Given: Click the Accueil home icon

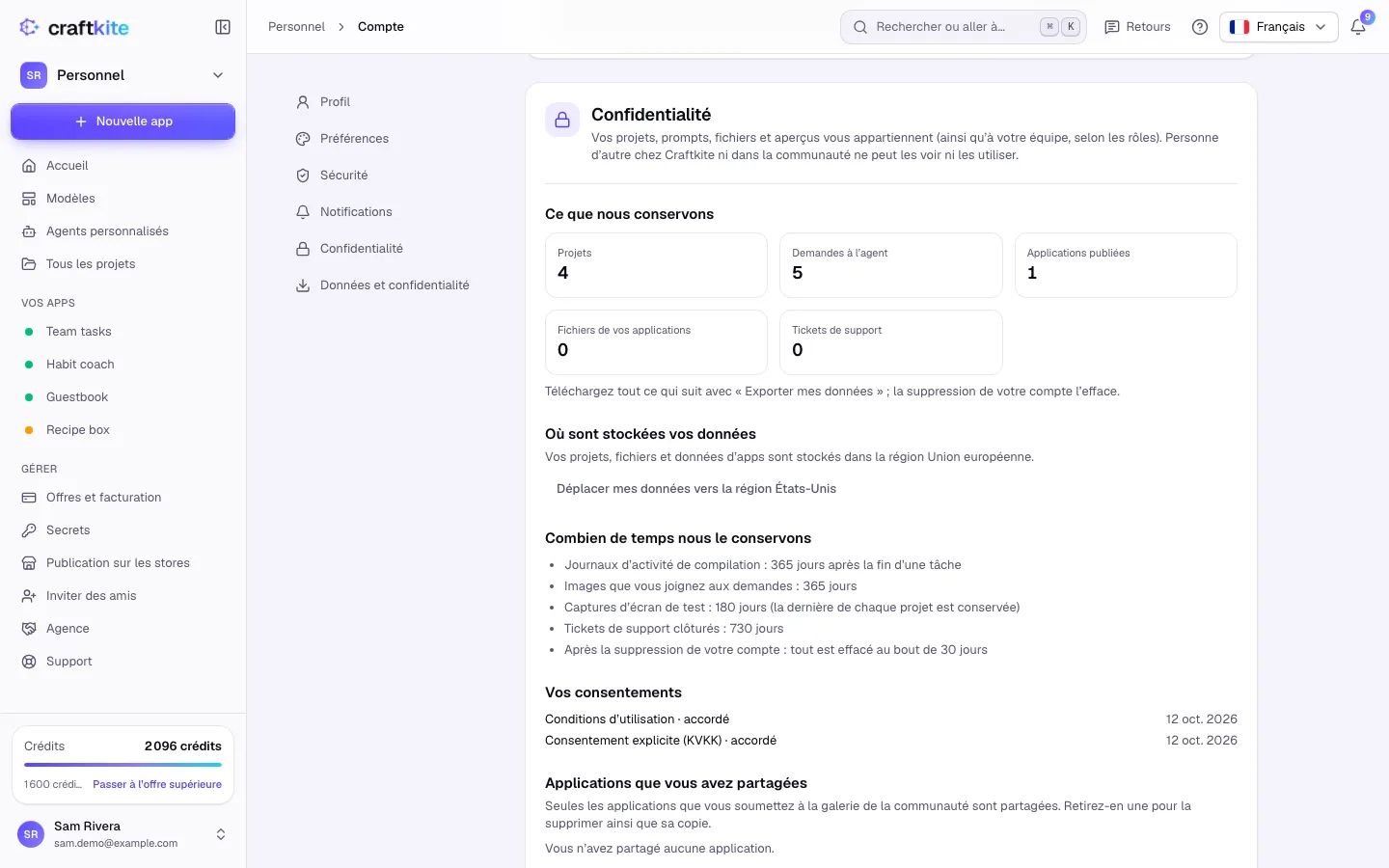Looking at the screenshot, I should tap(29, 166).
